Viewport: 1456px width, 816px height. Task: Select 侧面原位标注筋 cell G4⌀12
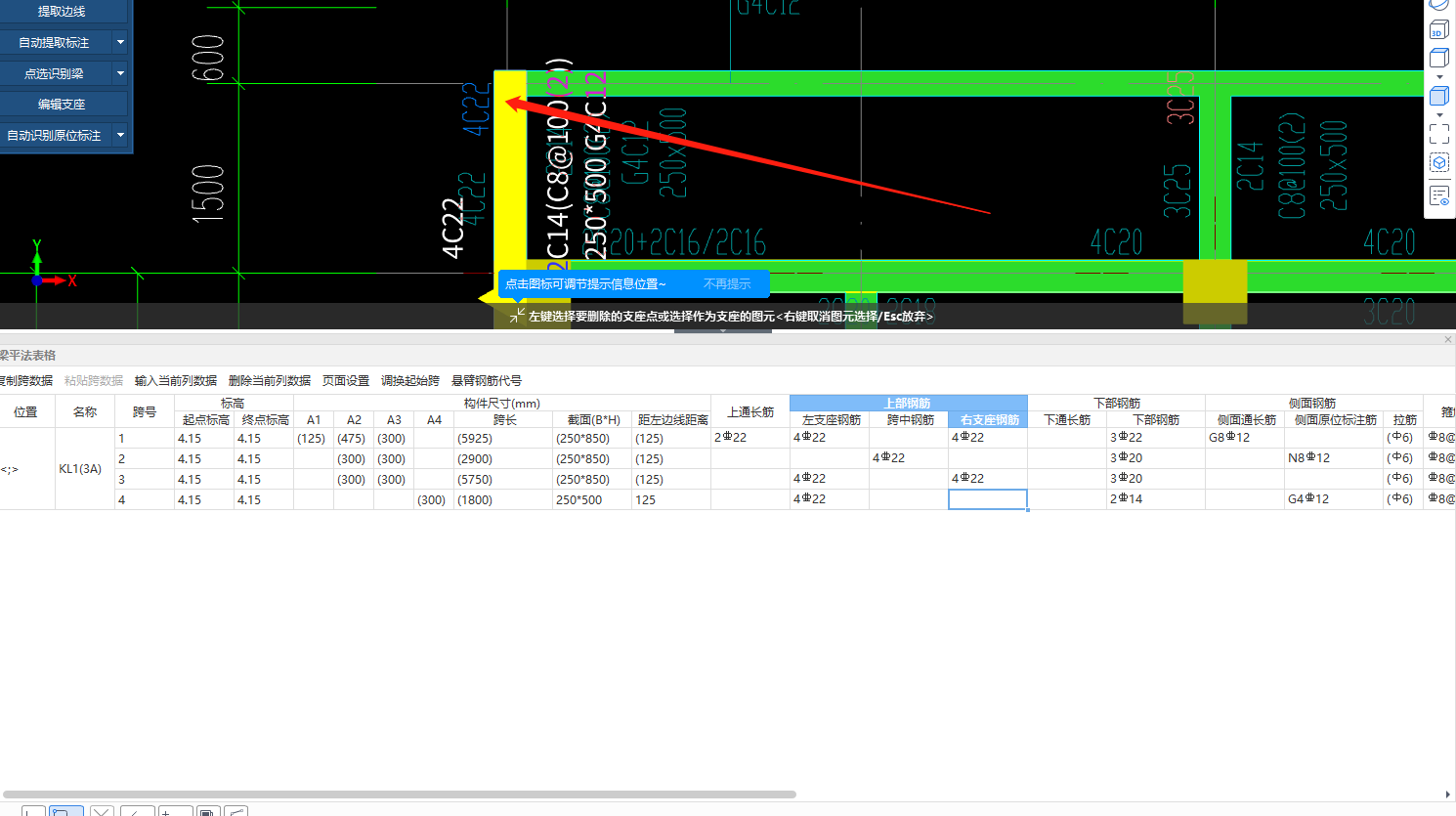(x=1334, y=499)
